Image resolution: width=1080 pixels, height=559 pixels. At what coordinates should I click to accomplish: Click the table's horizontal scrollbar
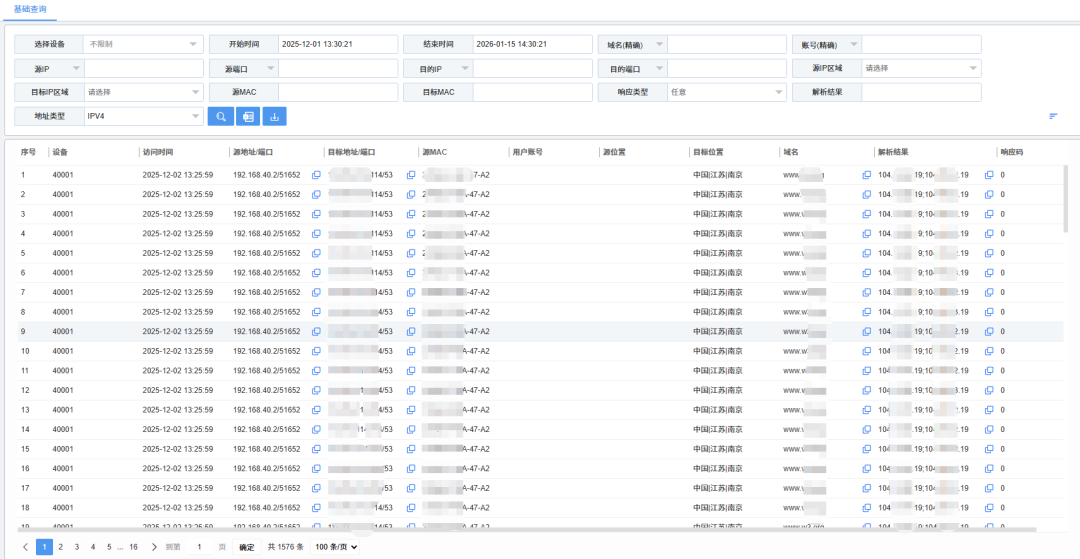(x=527, y=529)
